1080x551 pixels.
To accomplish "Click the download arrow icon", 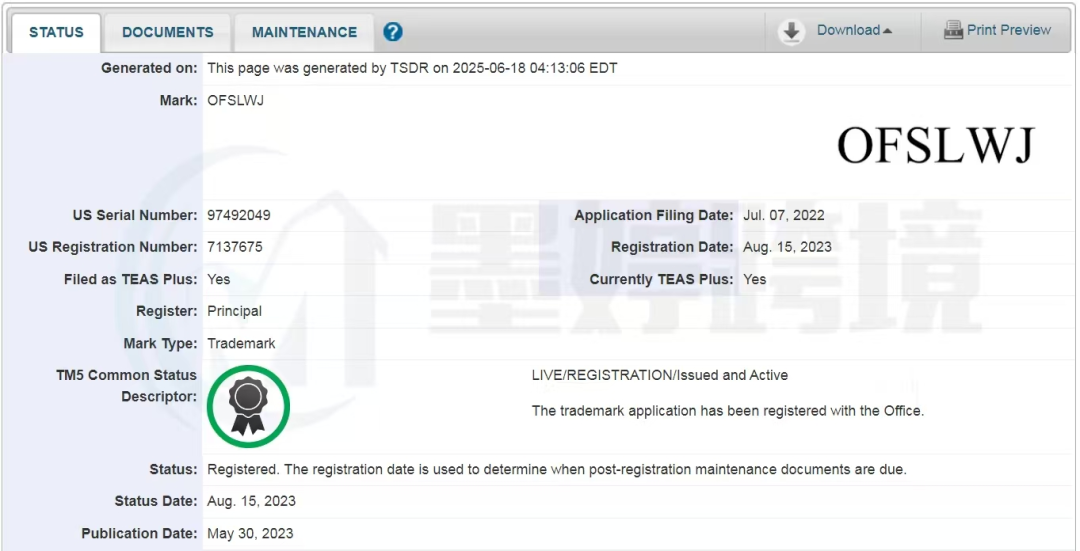I will click(x=791, y=31).
